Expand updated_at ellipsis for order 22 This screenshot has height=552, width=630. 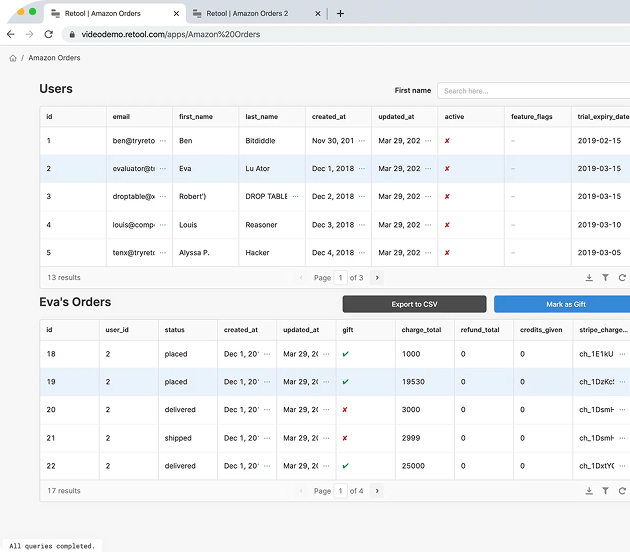click(326, 466)
